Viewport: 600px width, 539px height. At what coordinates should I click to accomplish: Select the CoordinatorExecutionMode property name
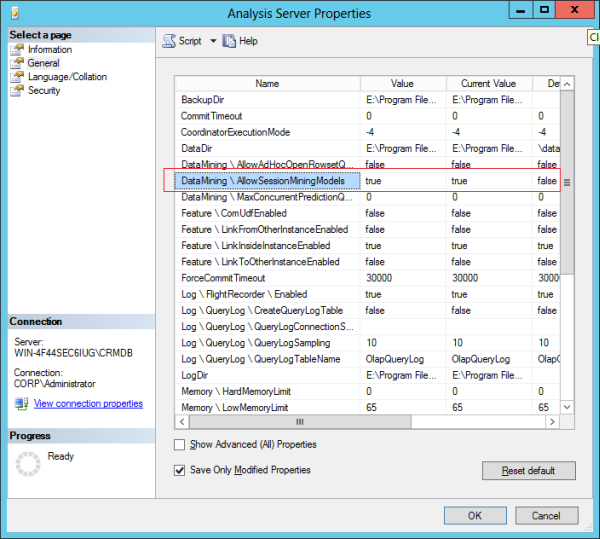click(235, 132)
